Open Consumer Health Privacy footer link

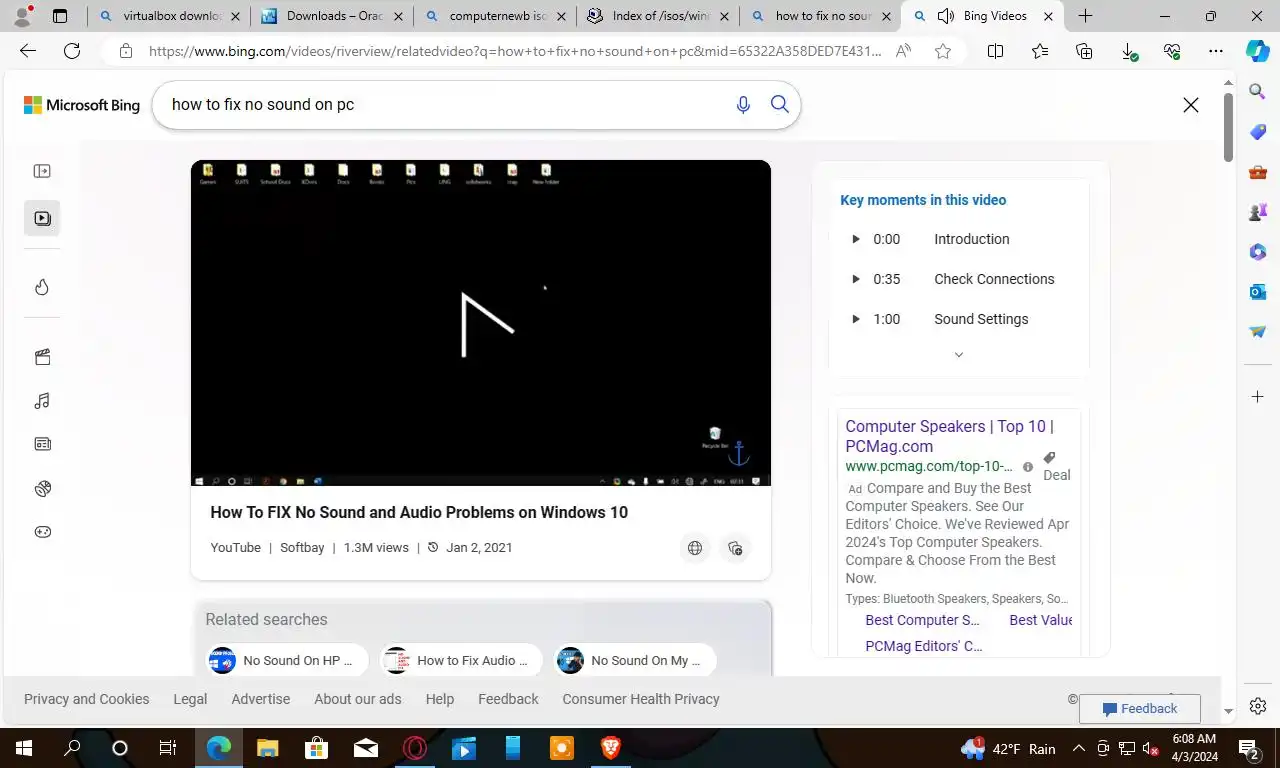(641, 699)
